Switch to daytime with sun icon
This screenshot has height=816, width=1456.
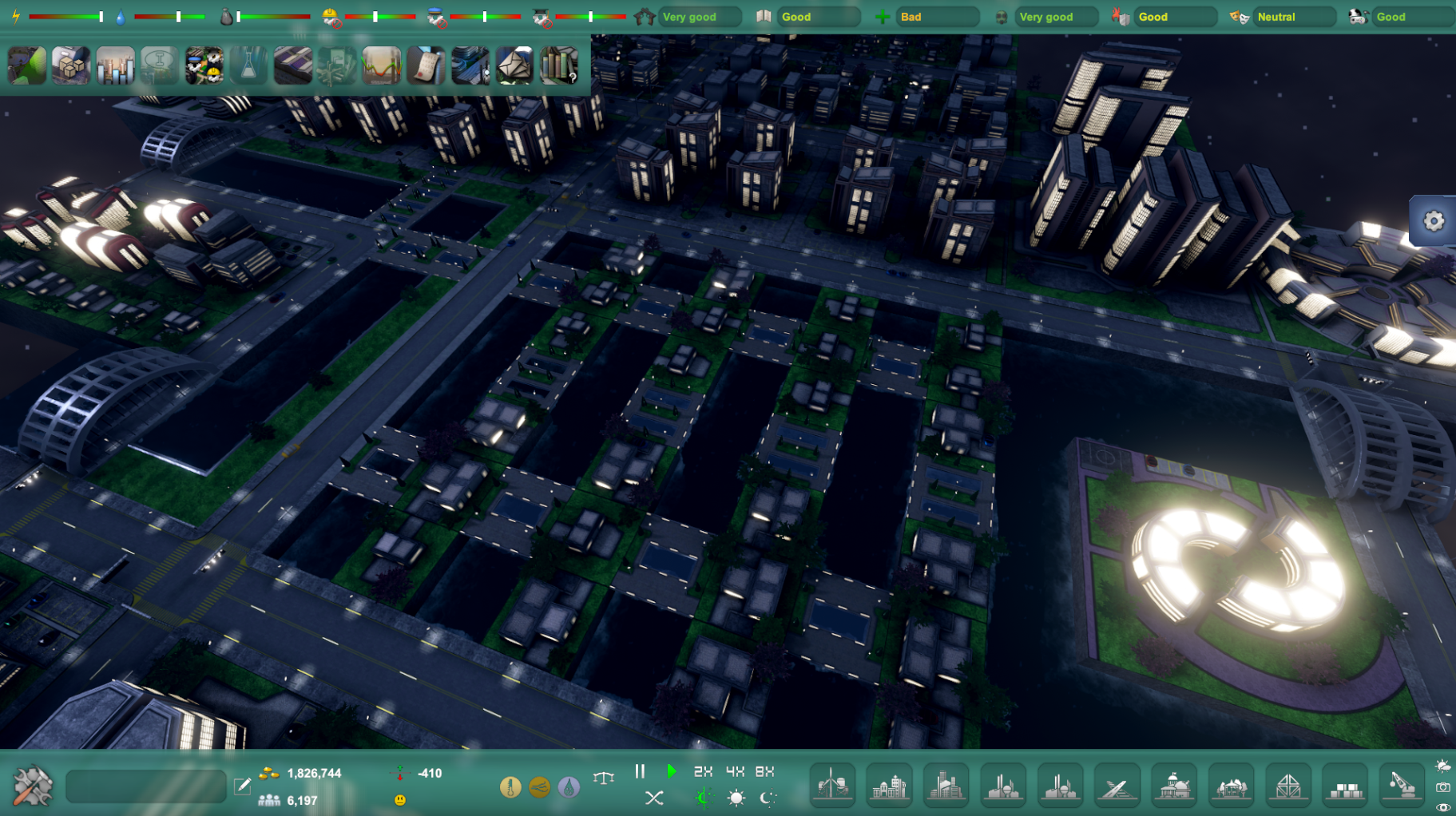pyautogui.click(x=736, y=798)
